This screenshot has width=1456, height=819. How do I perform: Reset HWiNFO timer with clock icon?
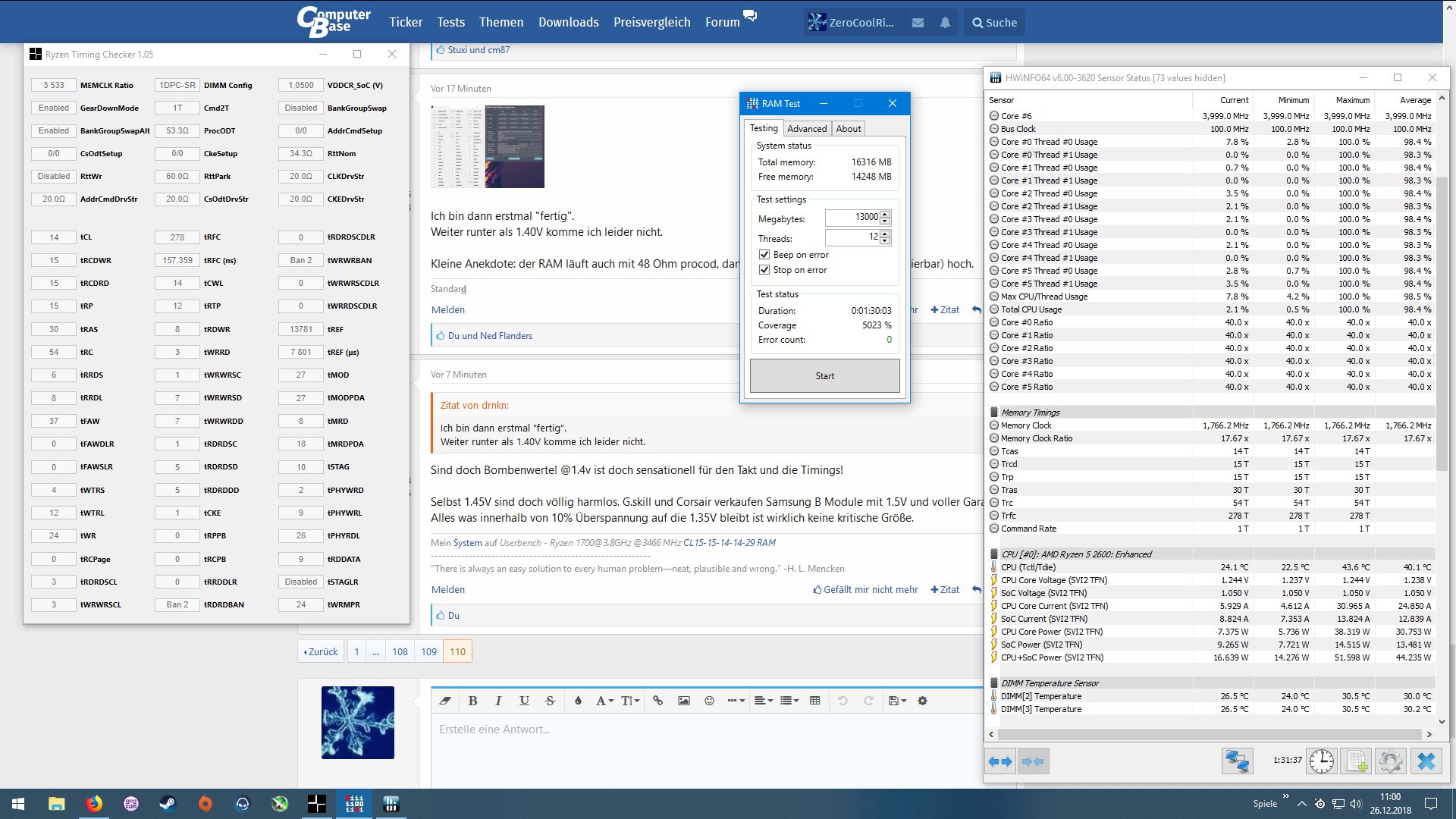coord(1321,761)
